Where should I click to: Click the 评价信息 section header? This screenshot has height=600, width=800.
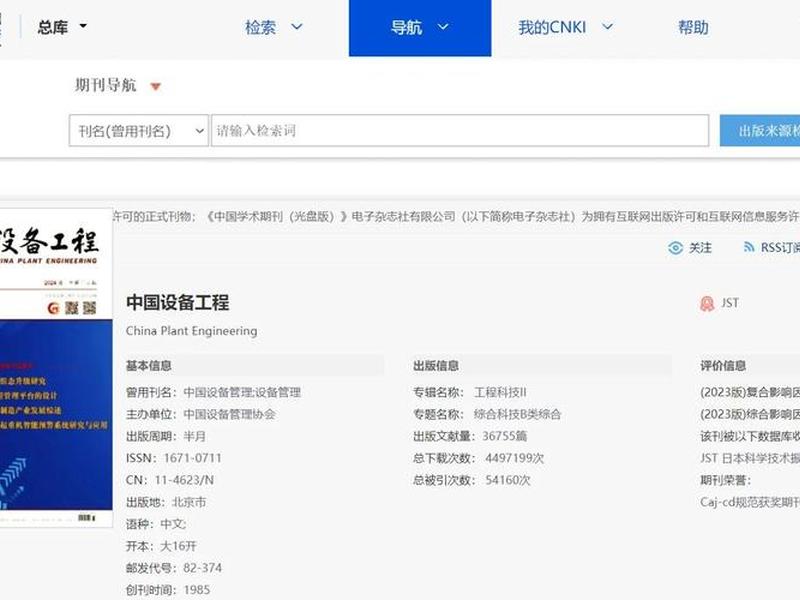pyautogui.click(x=723, y=366)
